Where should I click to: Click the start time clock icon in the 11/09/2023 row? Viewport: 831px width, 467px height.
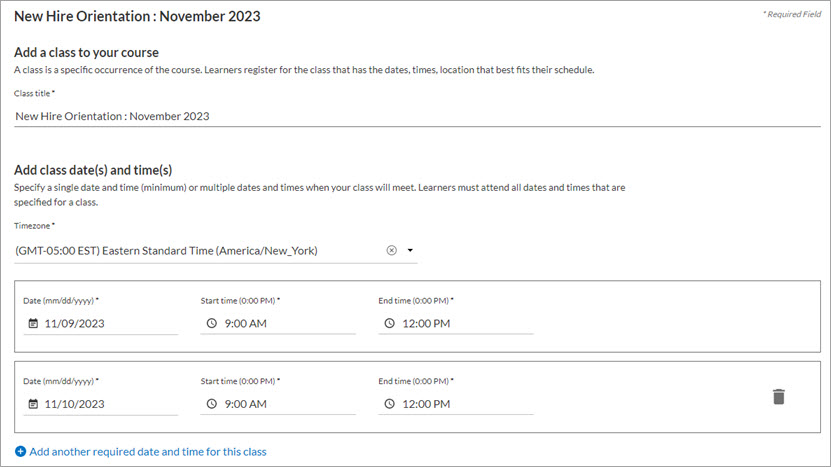tap(211, 323)
